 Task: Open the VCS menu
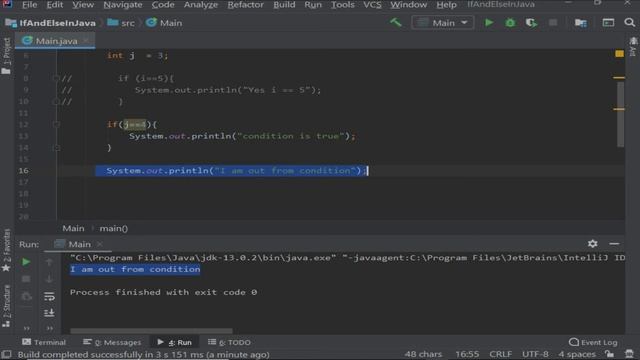click(x=372, y=5)
